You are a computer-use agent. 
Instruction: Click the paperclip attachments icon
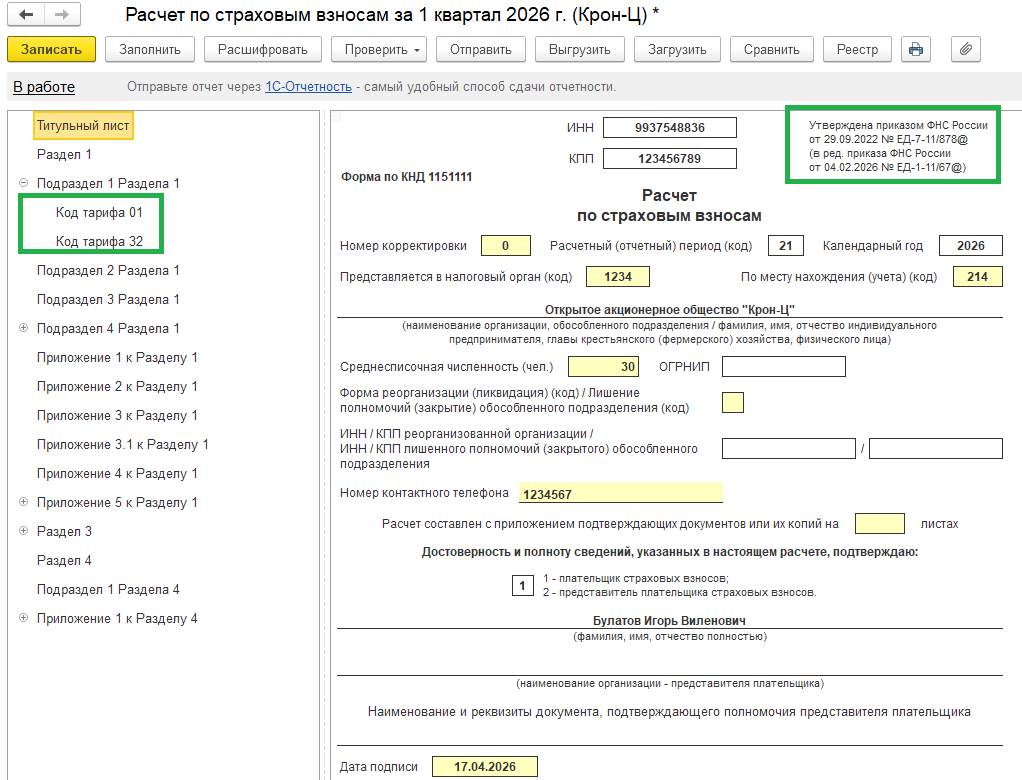[965, 49]
